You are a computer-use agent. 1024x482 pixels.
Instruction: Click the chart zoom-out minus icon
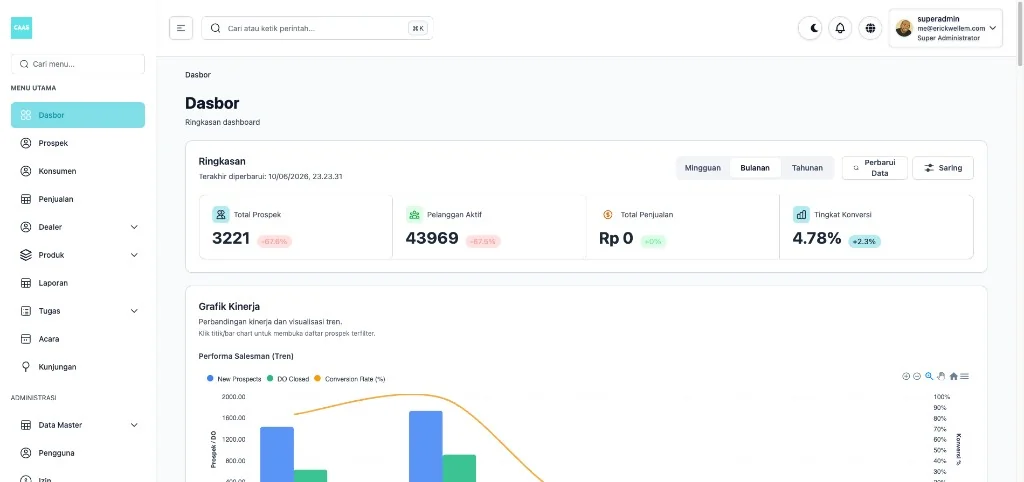(917, 376)
